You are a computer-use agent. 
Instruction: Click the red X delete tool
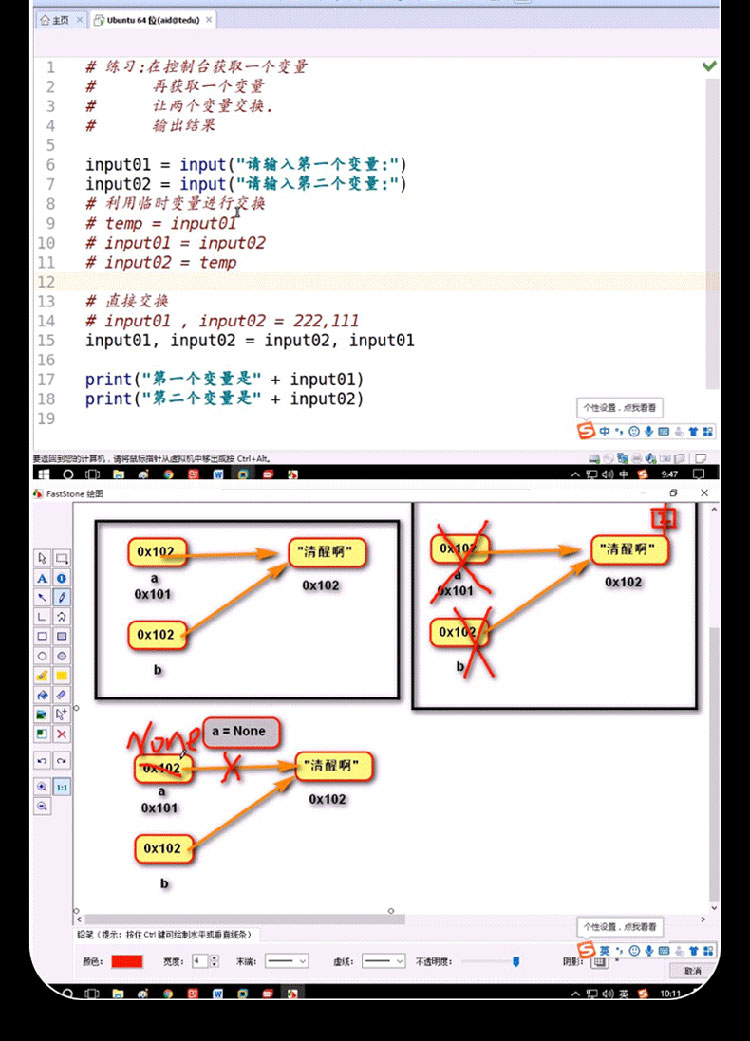61,733
